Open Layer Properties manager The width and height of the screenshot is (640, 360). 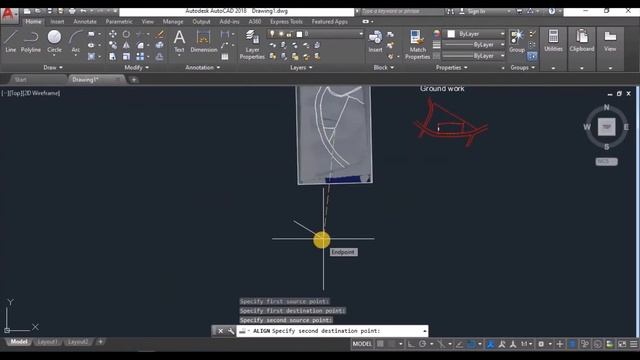(252, 44)
